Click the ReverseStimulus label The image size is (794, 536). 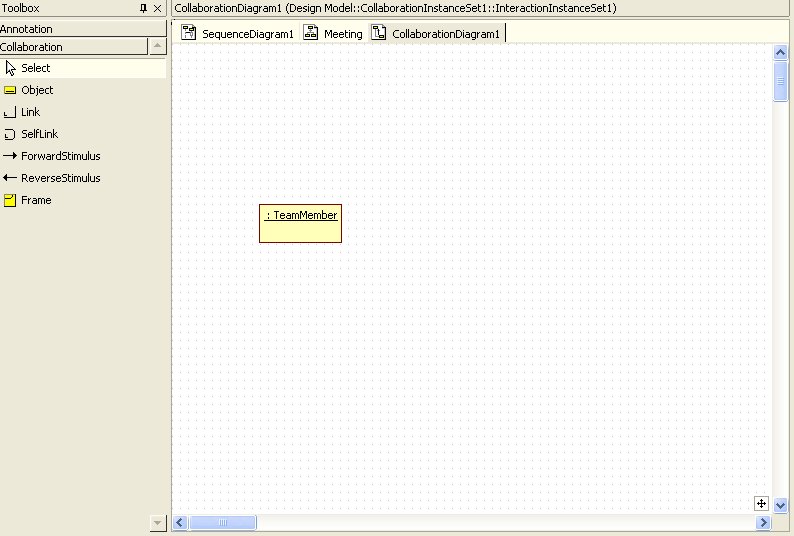tap(61, 178)
